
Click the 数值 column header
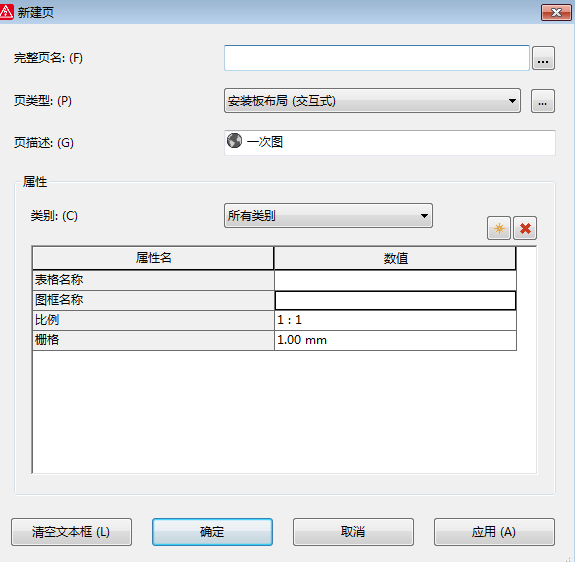[x=395, y=258]
